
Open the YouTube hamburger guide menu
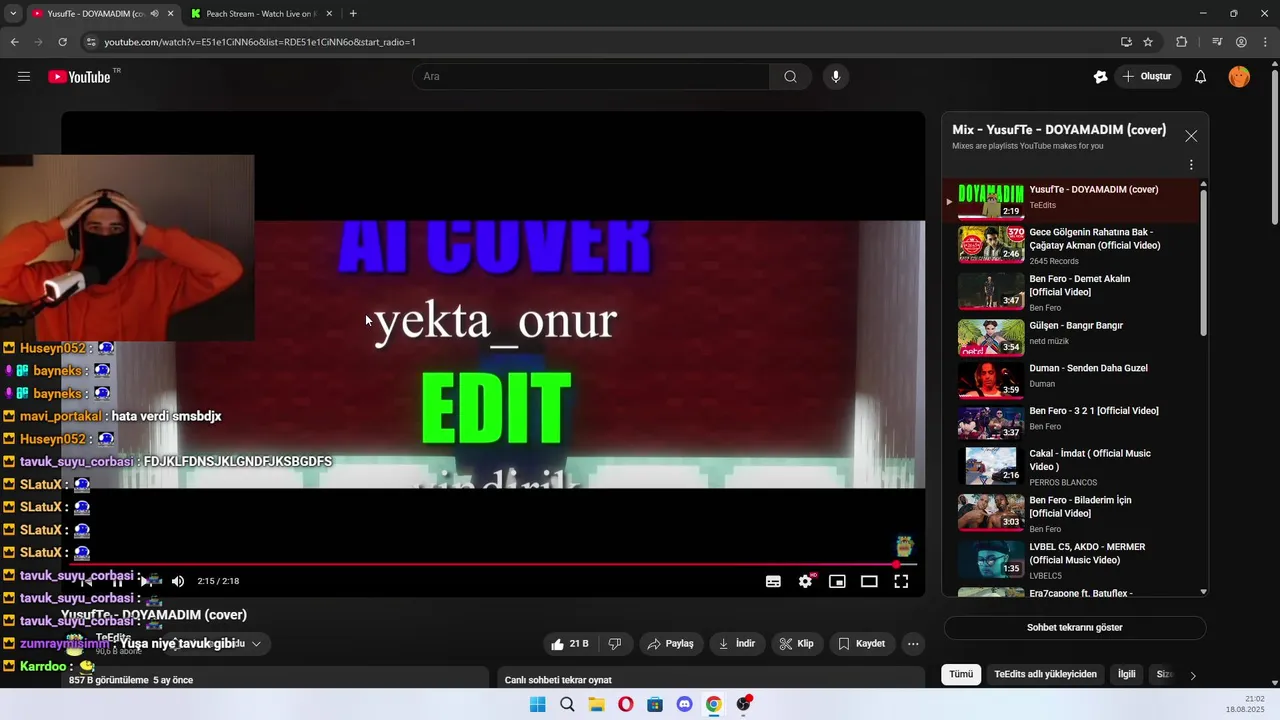(24, 77)
